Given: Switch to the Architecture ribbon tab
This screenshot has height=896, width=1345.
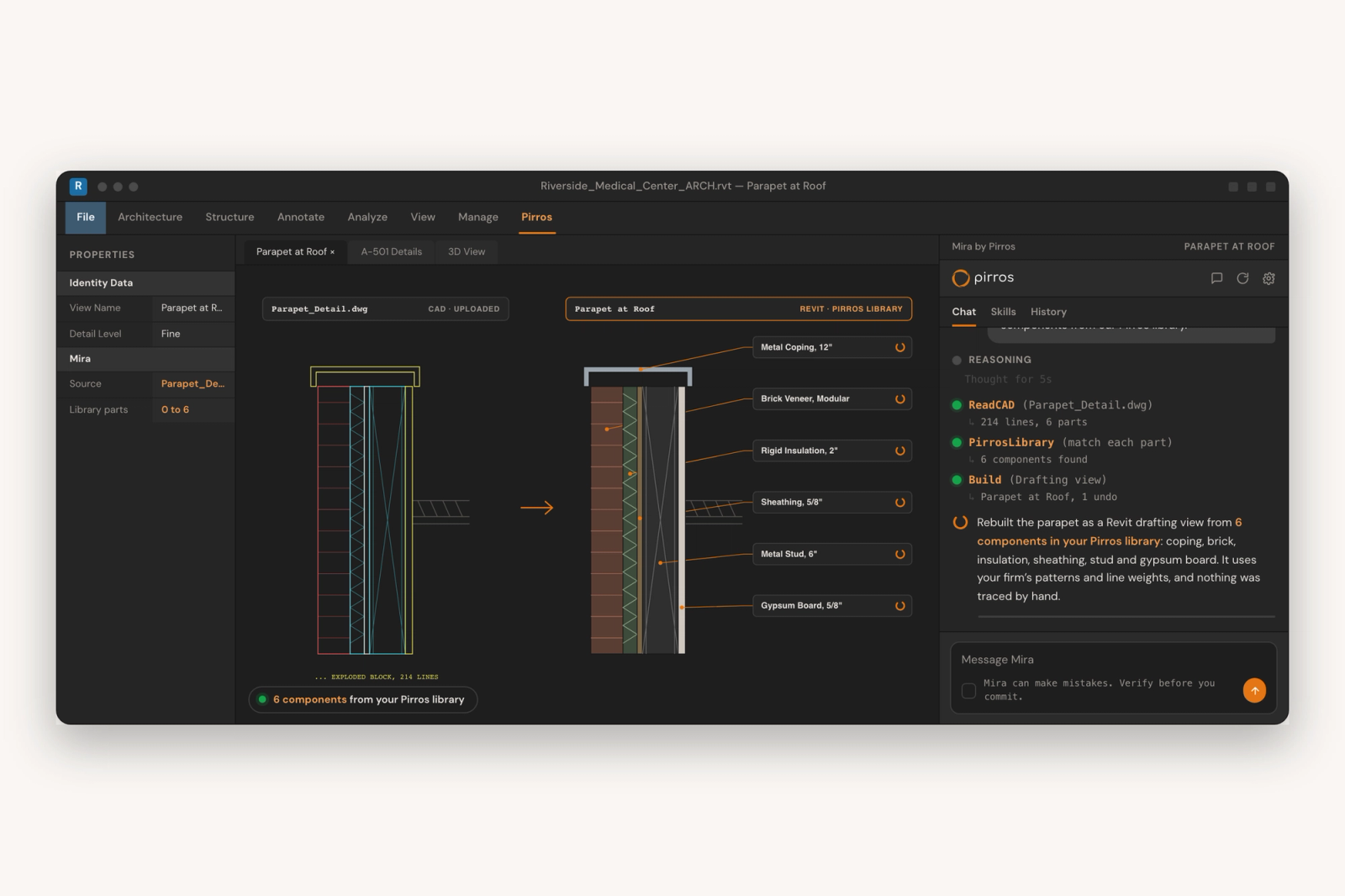Looking at the screenshot, I should pyautogui.click(x=150, y=217).
